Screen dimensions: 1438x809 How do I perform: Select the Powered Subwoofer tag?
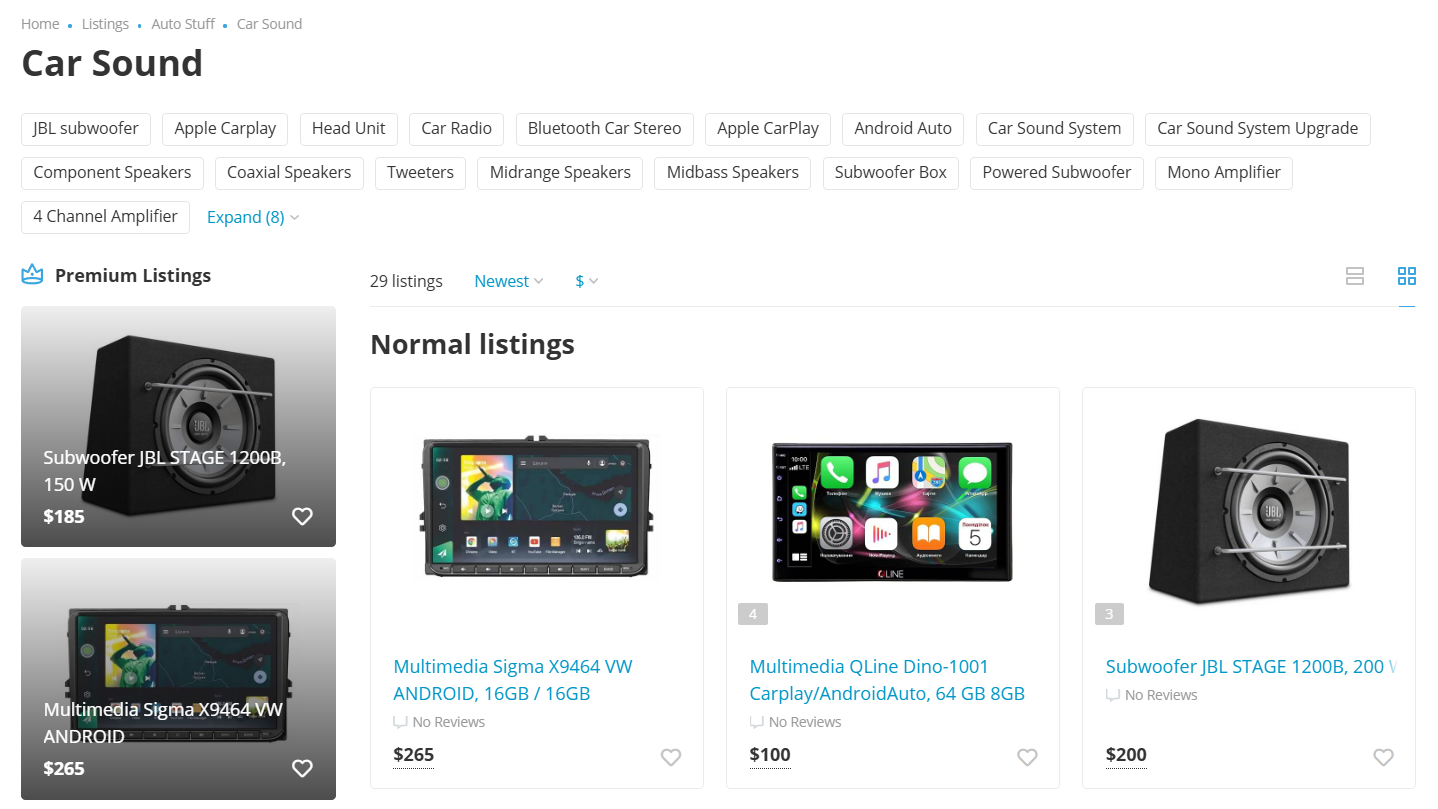tap(1056, 172)
